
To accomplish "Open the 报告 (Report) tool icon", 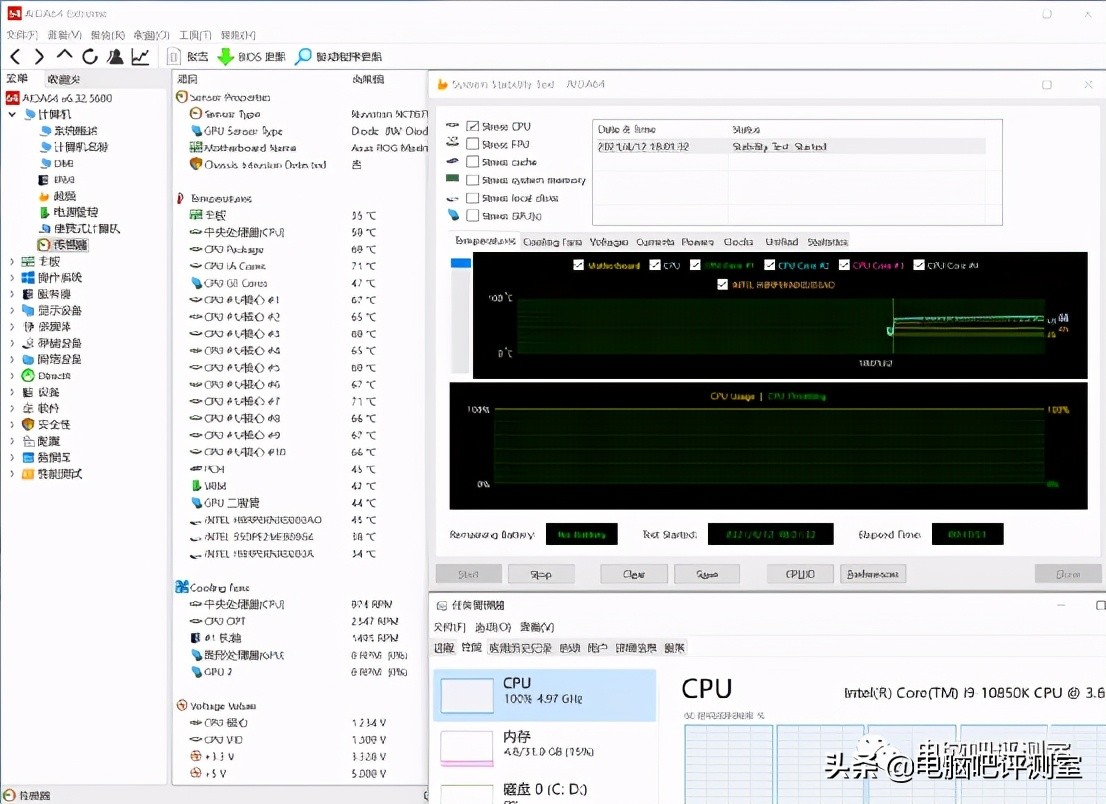I will click(x=174, y=56).
